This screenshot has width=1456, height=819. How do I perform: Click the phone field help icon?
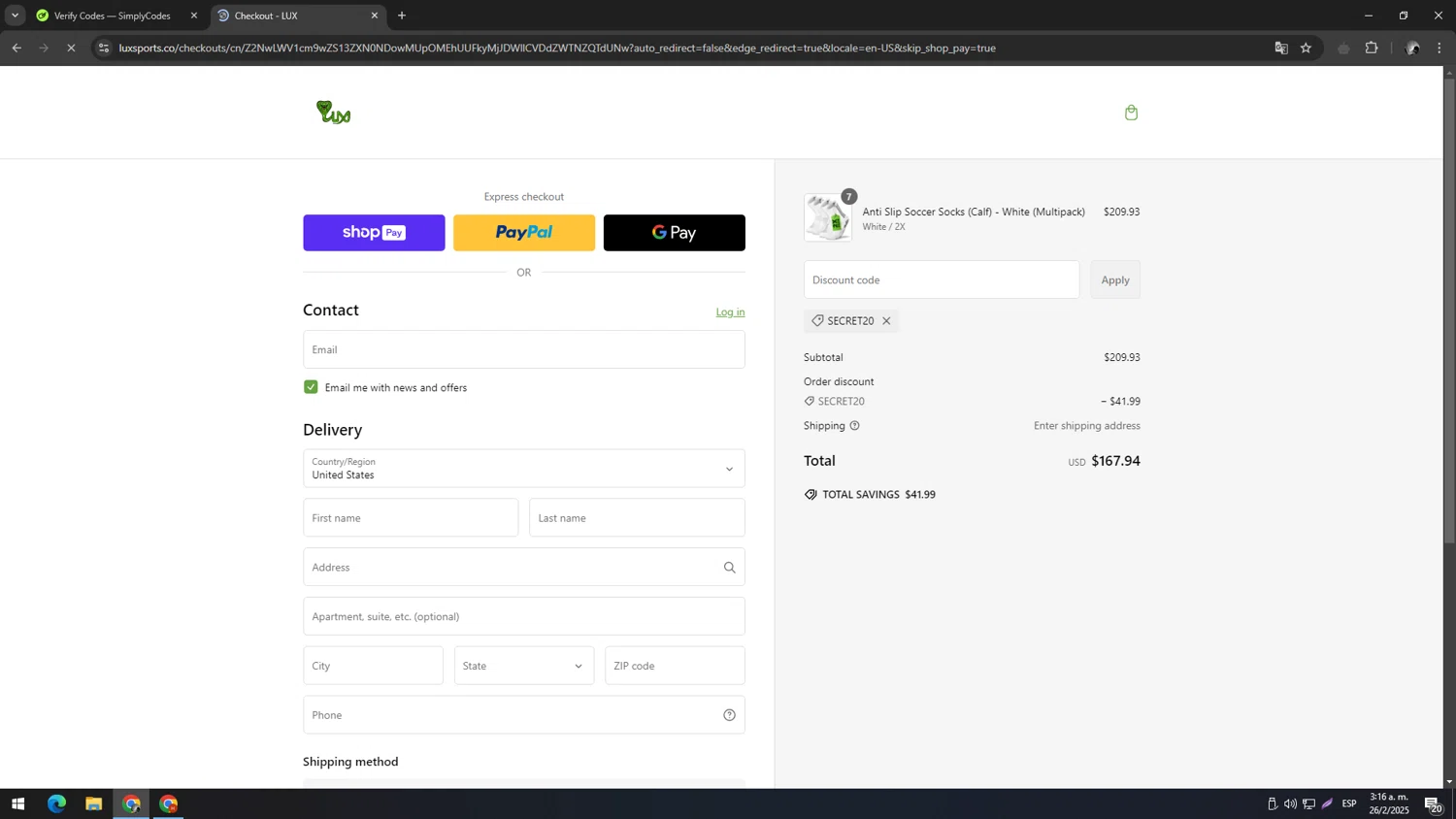click(729, 715)
